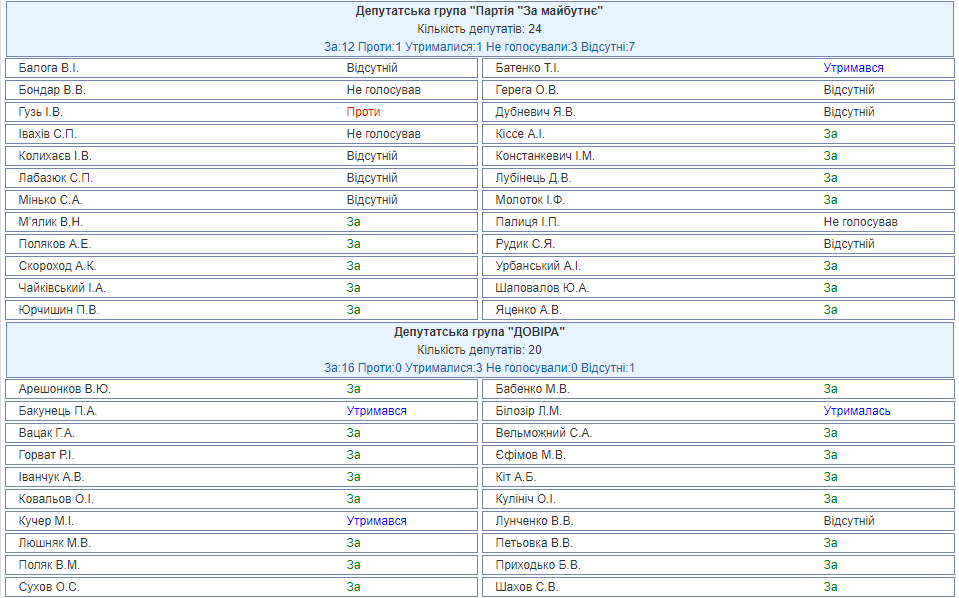
Task: Select the Відсутній status of Лунченко В.В.
Action: pos(849,521)
